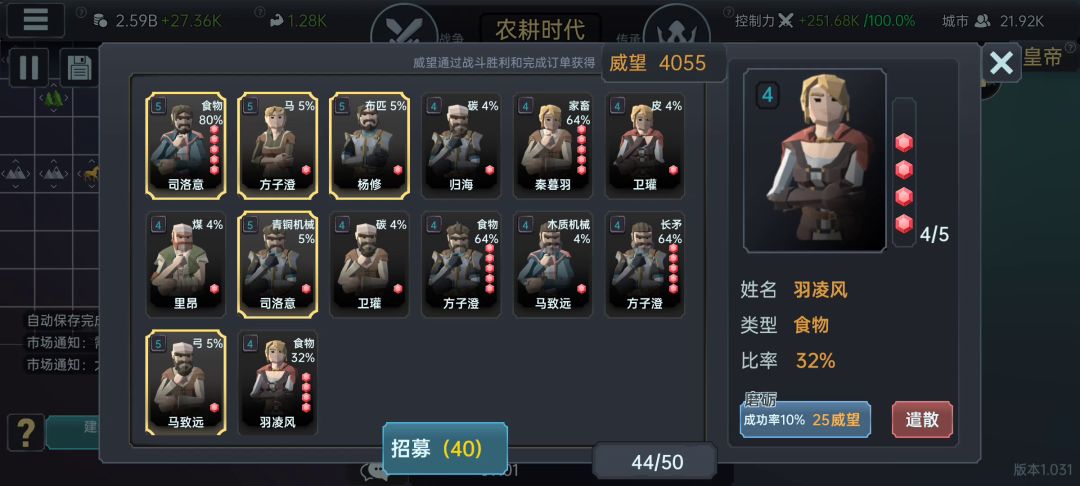The image size is (1080, 486).
Task: Open the chat bubble icon
Action: click(373, 471)
